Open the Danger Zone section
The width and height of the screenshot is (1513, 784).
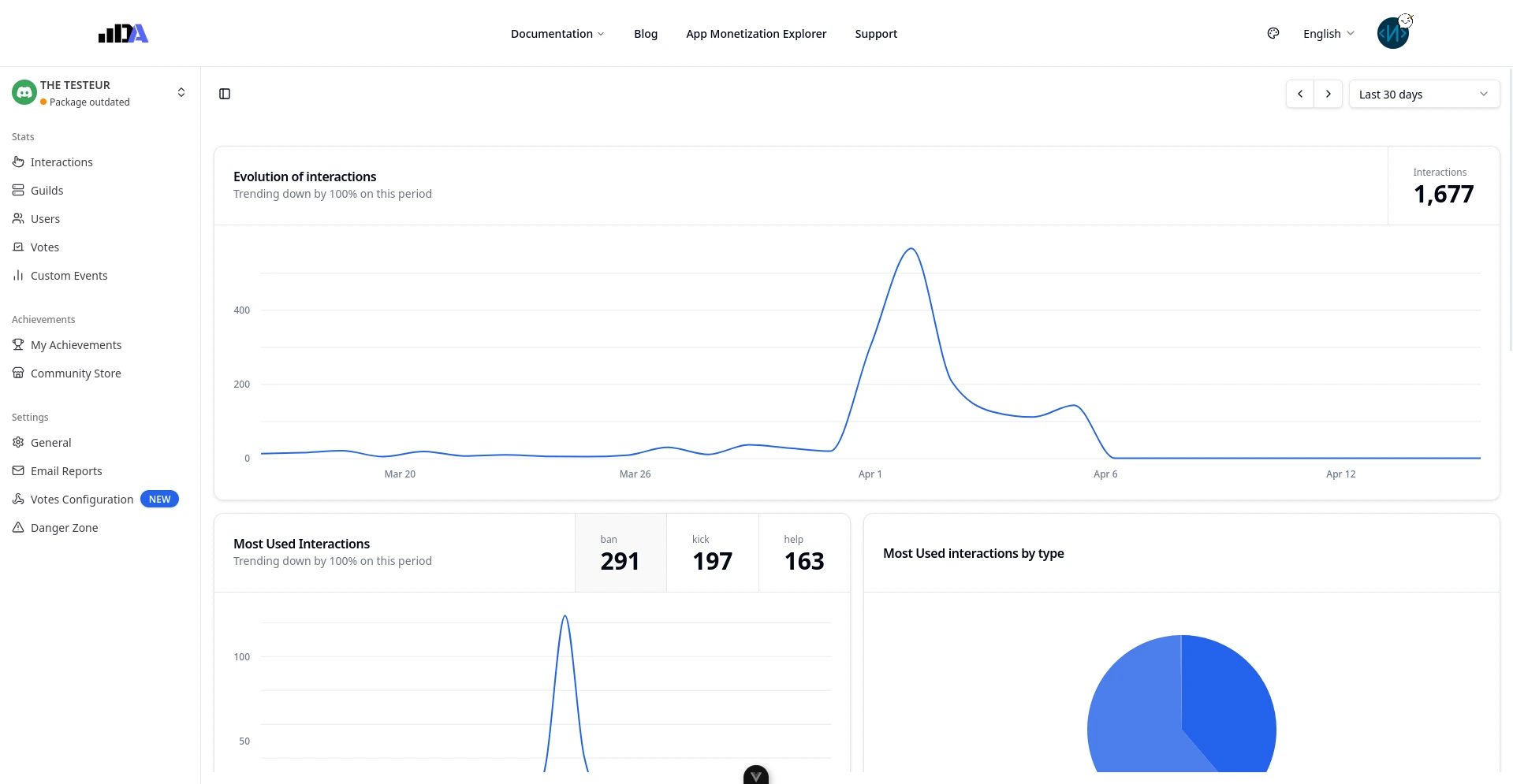(63, 527)
